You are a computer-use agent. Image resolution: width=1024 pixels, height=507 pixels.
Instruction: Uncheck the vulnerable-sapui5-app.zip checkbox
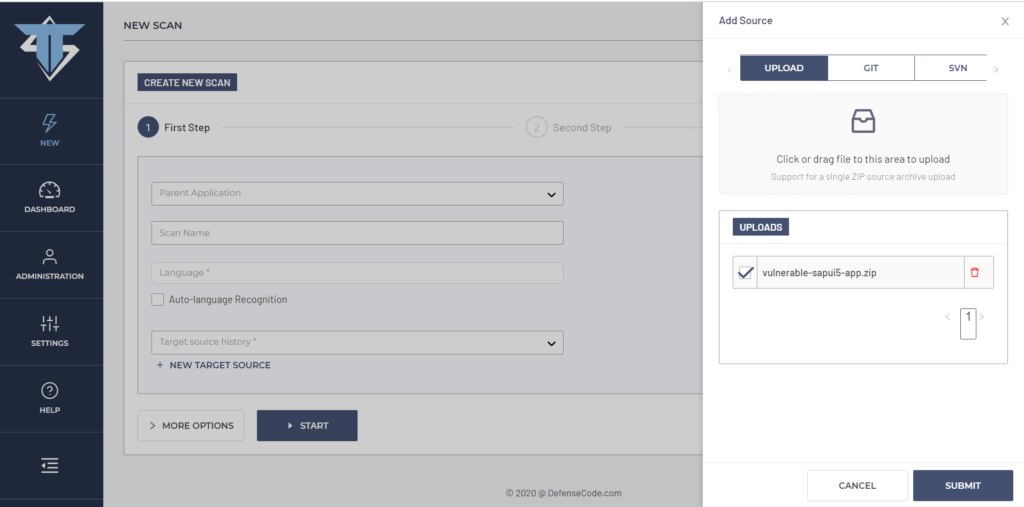[745, 272]
